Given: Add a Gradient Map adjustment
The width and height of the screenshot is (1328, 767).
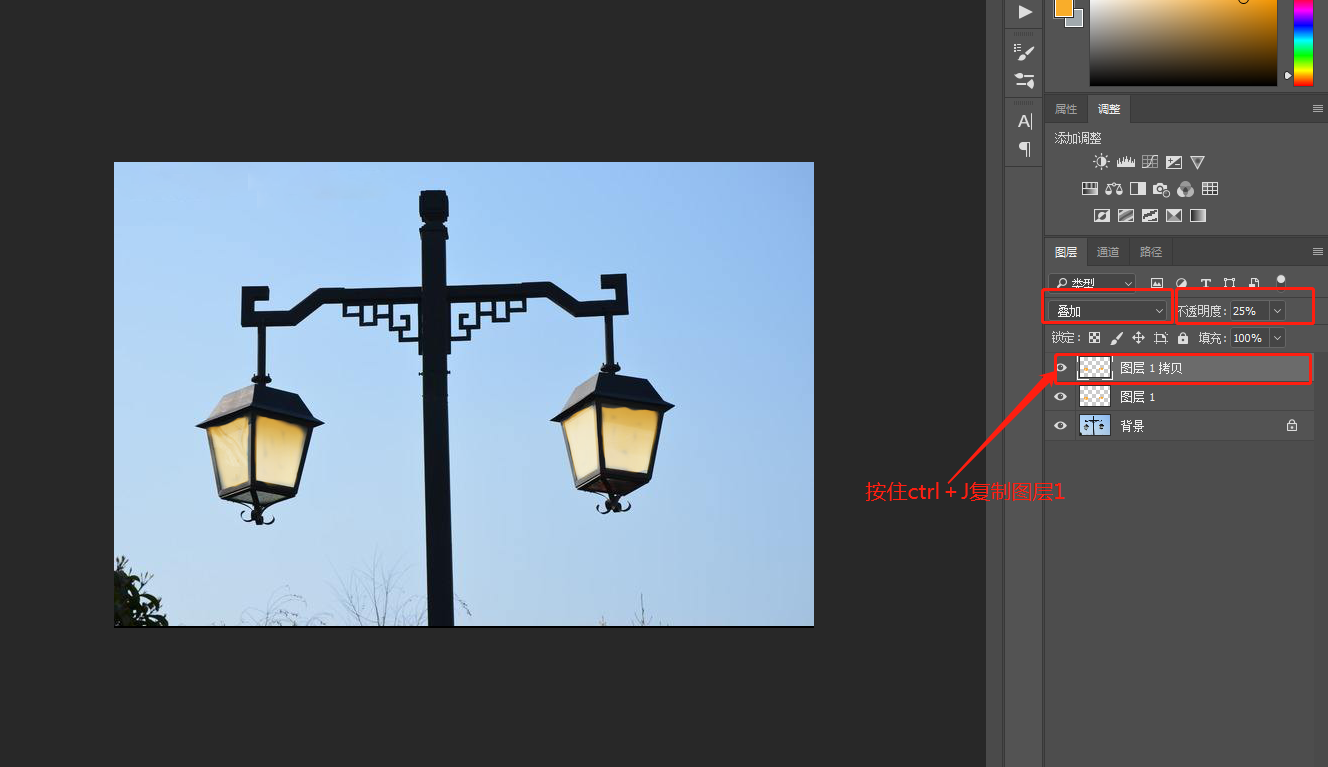Looking at the screenshot, I should [1198, 215].
